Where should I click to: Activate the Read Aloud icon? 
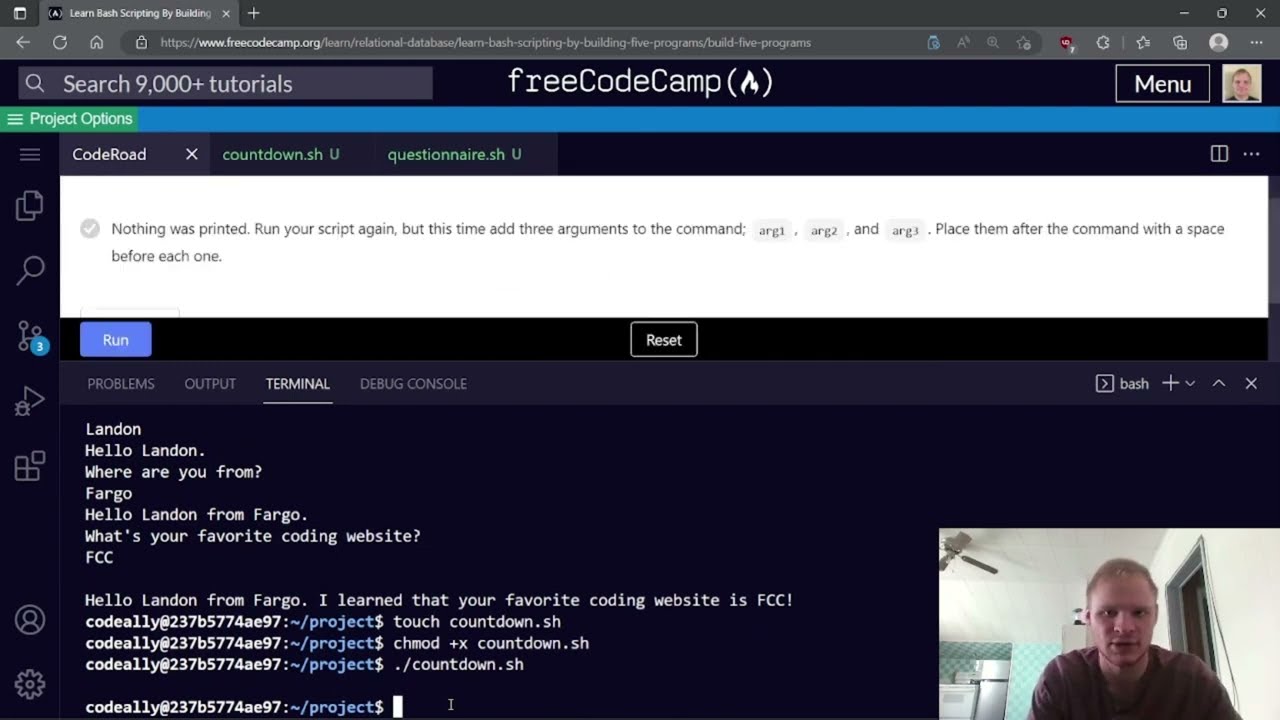963,42
